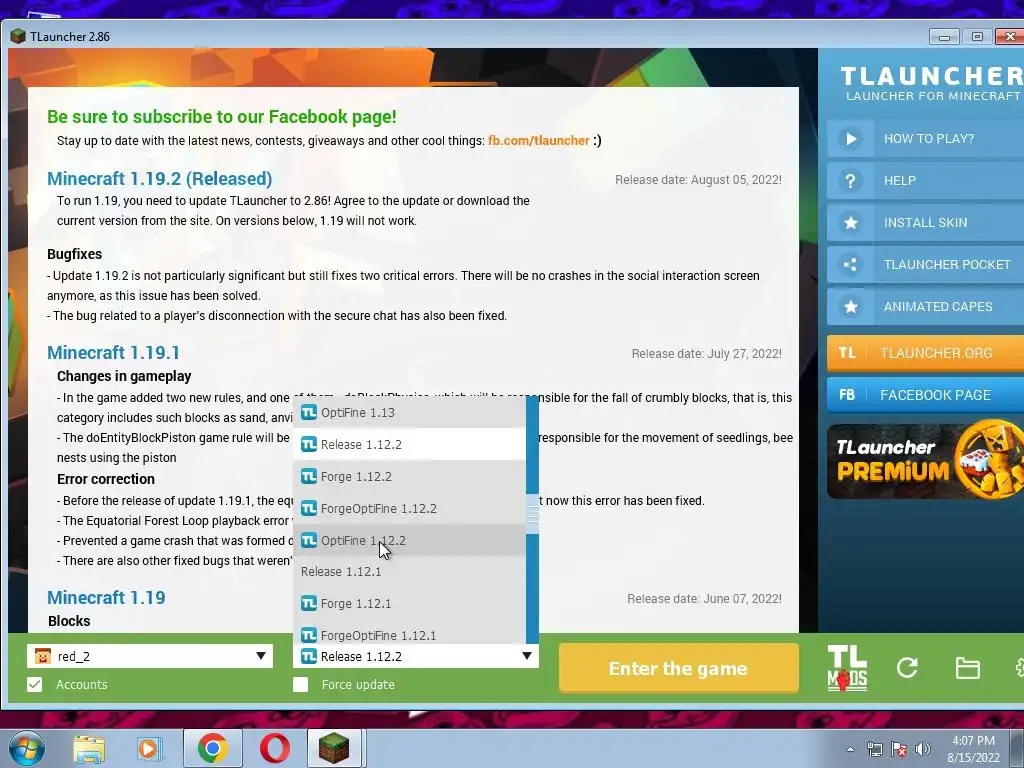Click the TL logo on TLauncher.org button
This screenshot has width=1024, height=768.
pos(847,353)
